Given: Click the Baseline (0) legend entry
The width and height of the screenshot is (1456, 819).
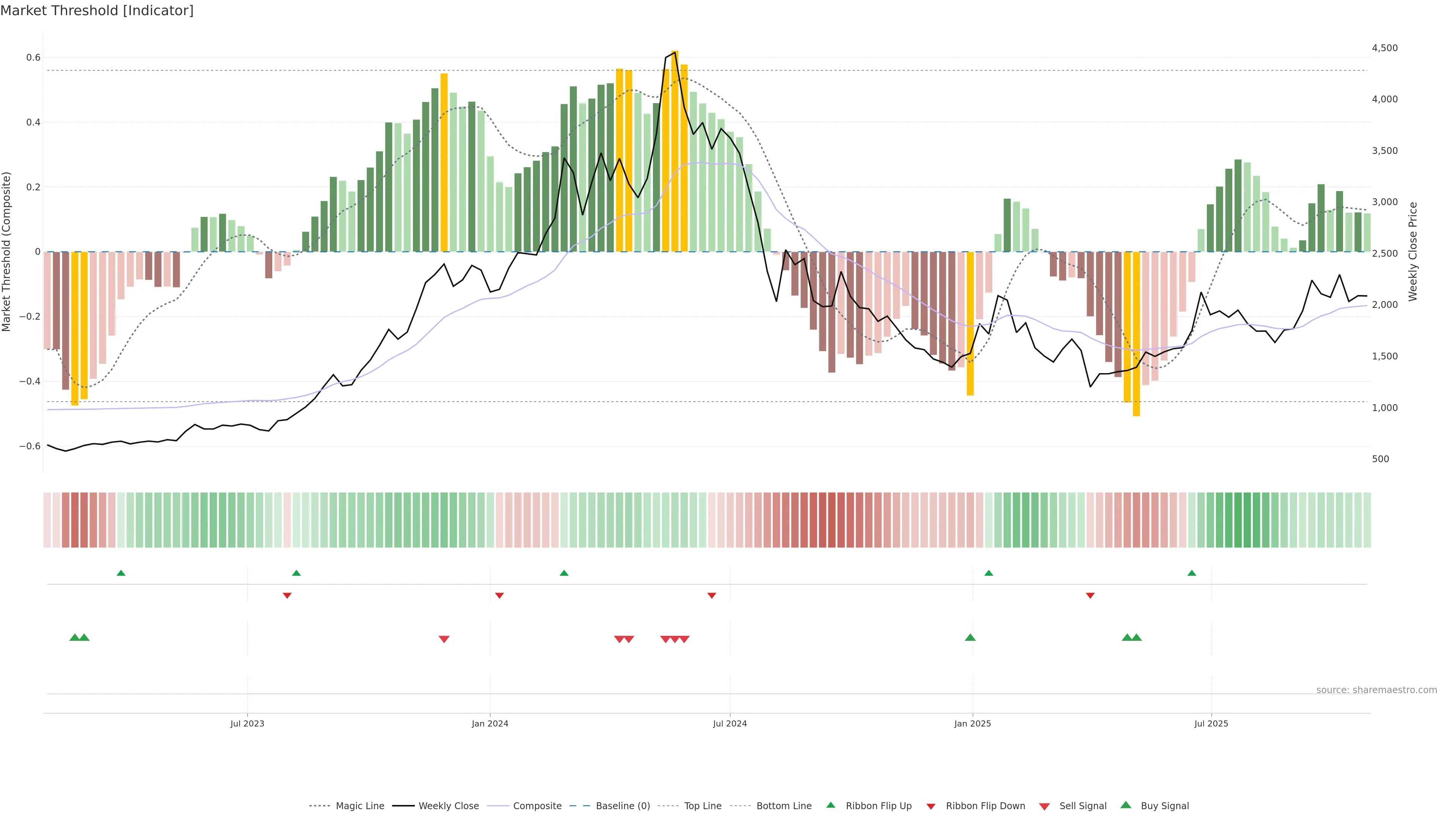Looking at the screenshot, I should pos(622,806).
